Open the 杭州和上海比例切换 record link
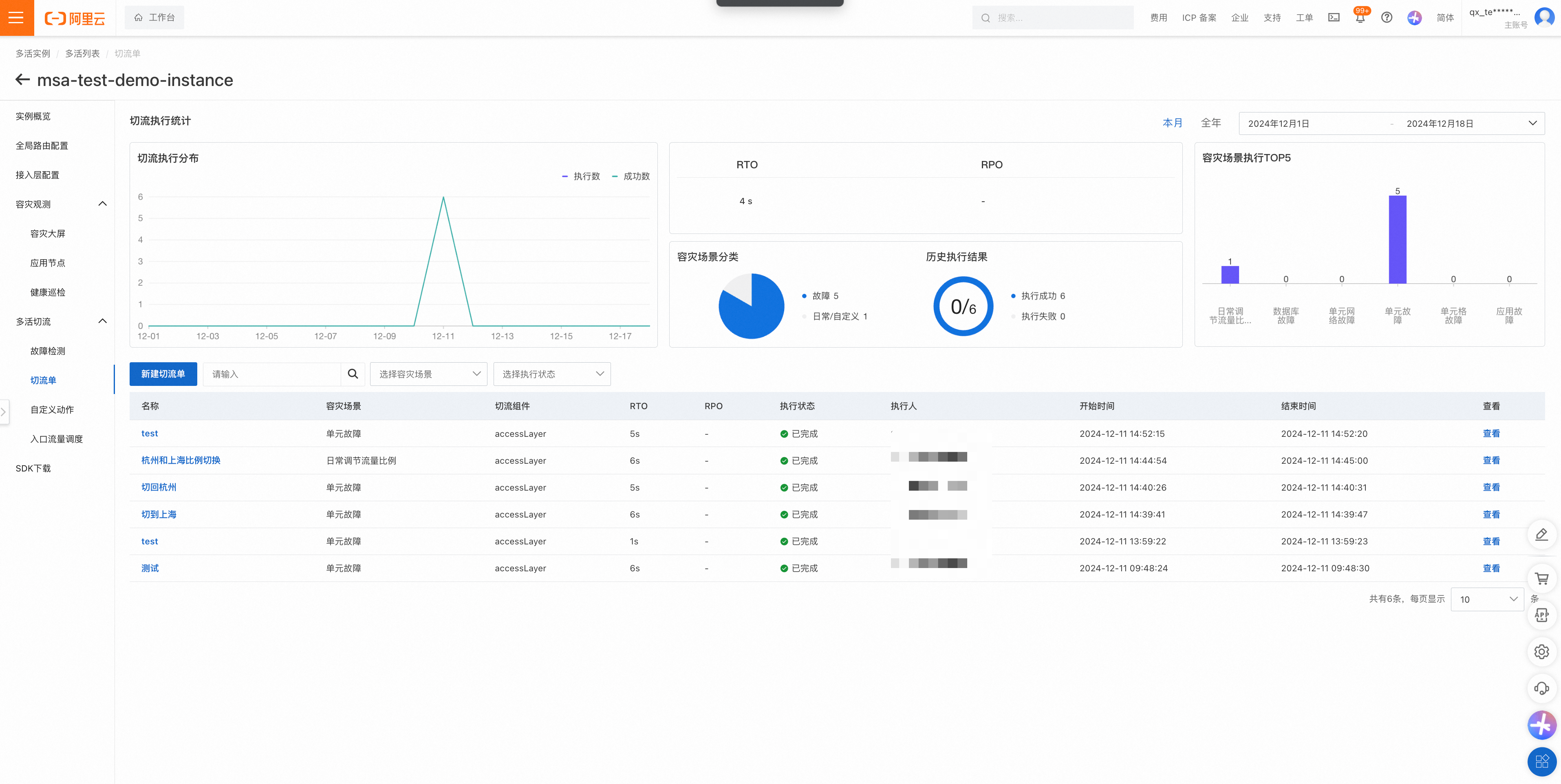Image resolution: width=1561 pixels, height=784 pixels. tap(181, 460)
